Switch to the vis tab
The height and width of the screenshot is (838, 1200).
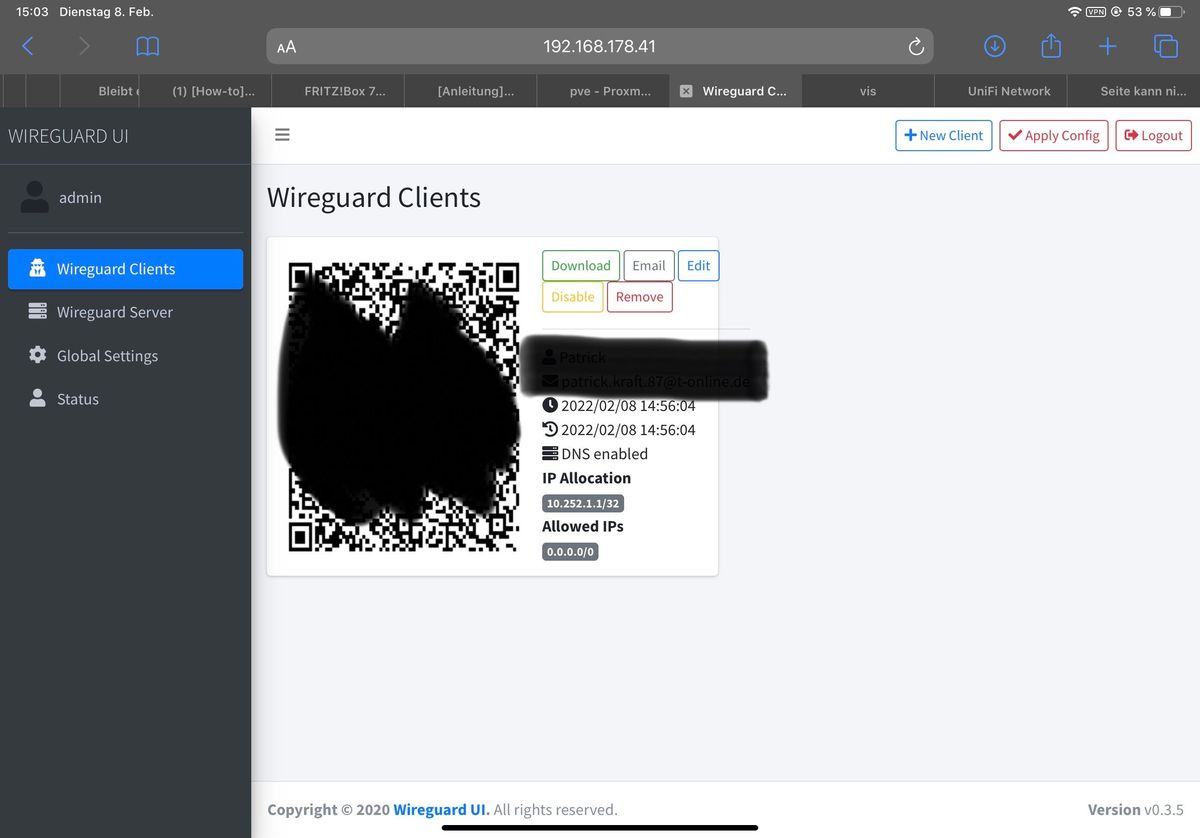(x=868, y=91)
